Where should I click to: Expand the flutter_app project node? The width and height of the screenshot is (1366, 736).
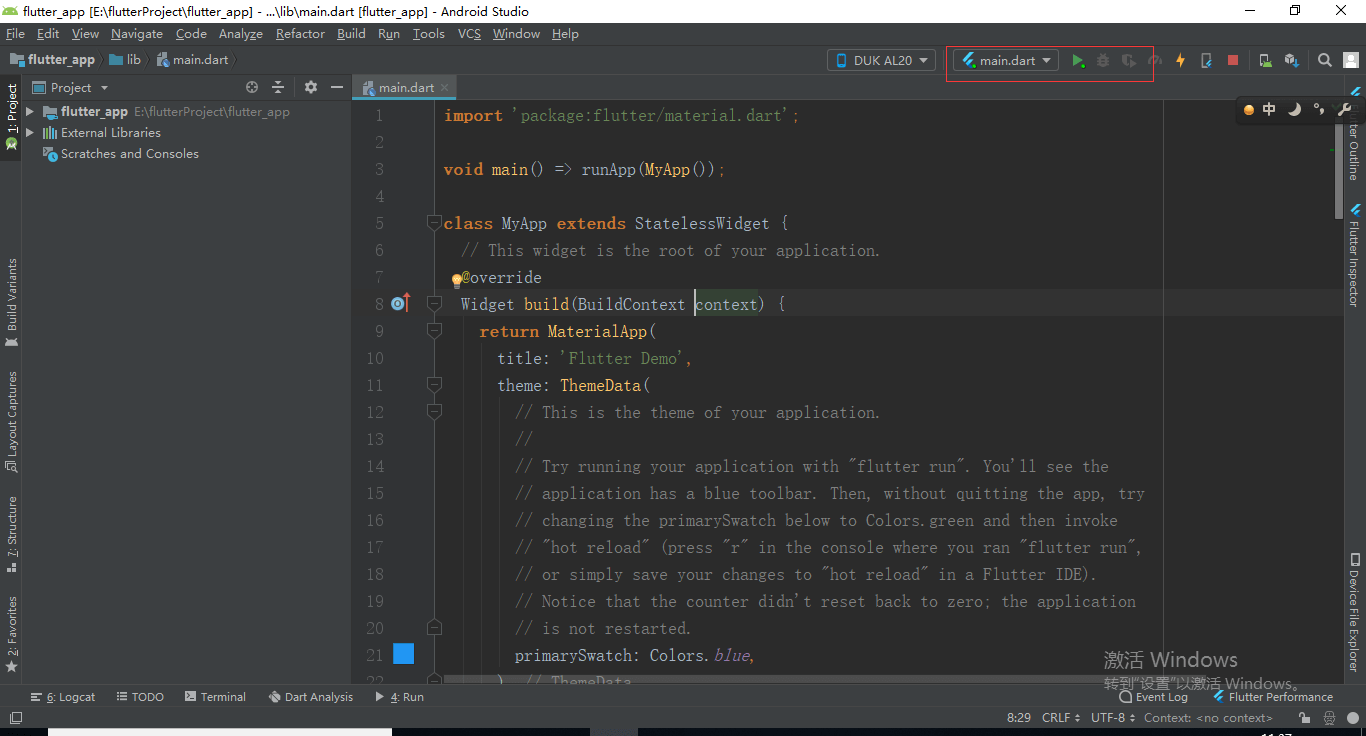click(x=30, y=111)
